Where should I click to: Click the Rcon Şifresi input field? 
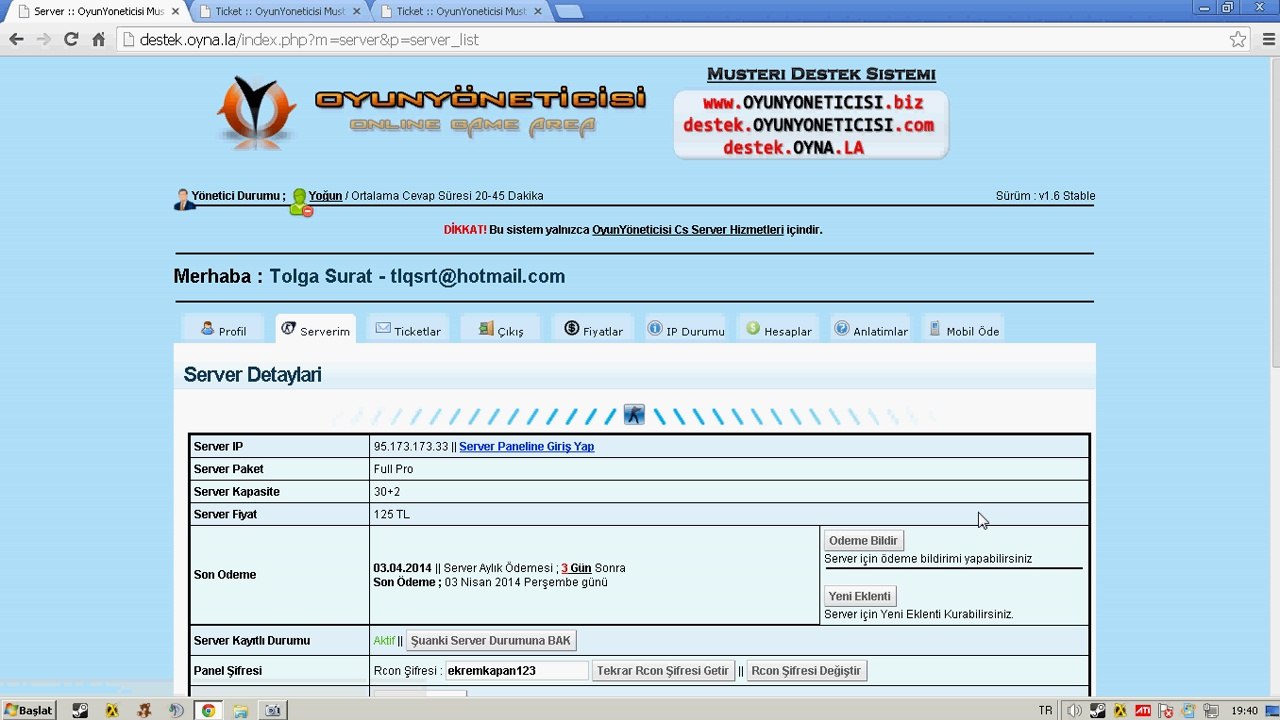(516, 671)
